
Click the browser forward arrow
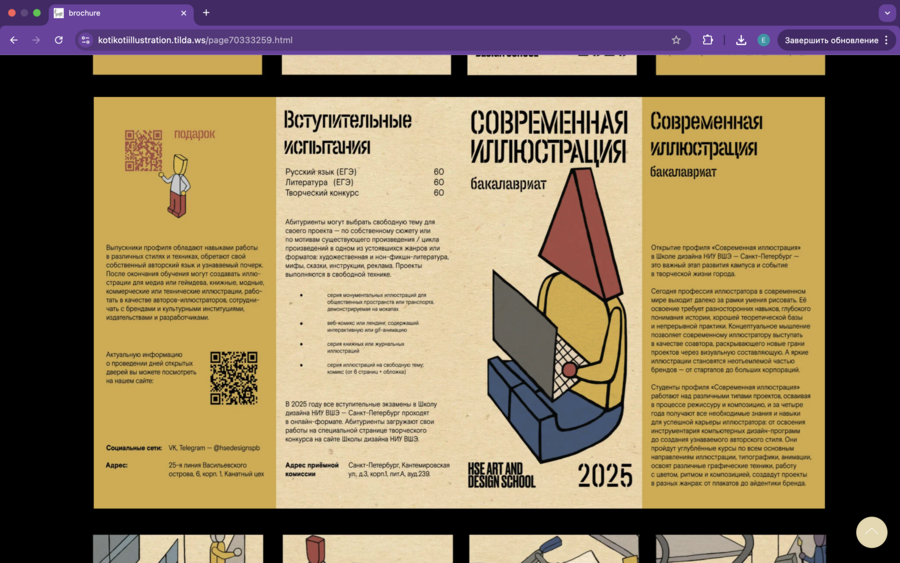[x=36, y=40]
